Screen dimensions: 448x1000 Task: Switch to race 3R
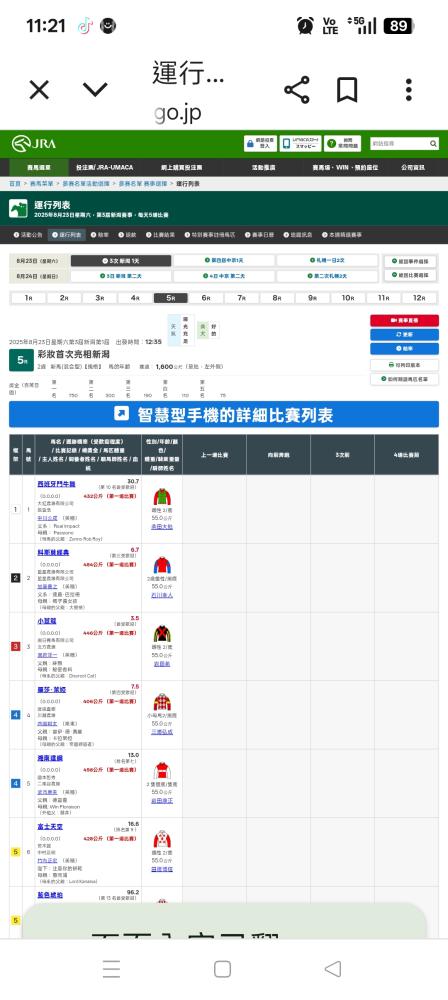(100, 298)
